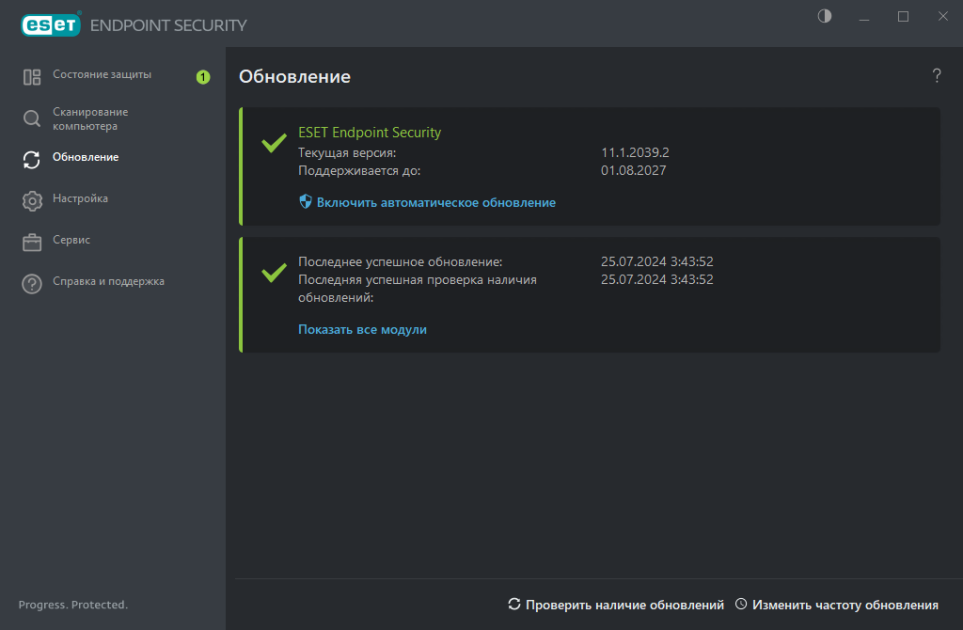Click the Protection status dashboard icon in sidebar
Image resolution: width=963 pixels, height=630 pixels.
click(32, 77)
